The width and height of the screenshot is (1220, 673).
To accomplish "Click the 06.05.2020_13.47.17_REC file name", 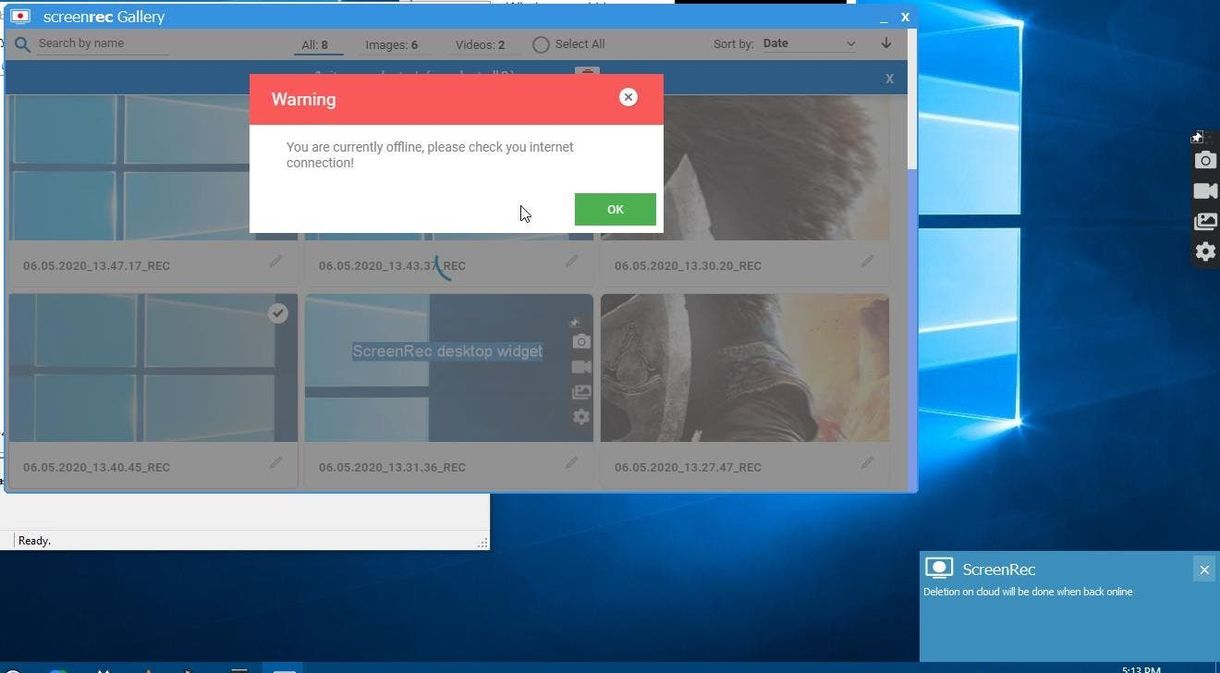I will (x=96, y=266).
